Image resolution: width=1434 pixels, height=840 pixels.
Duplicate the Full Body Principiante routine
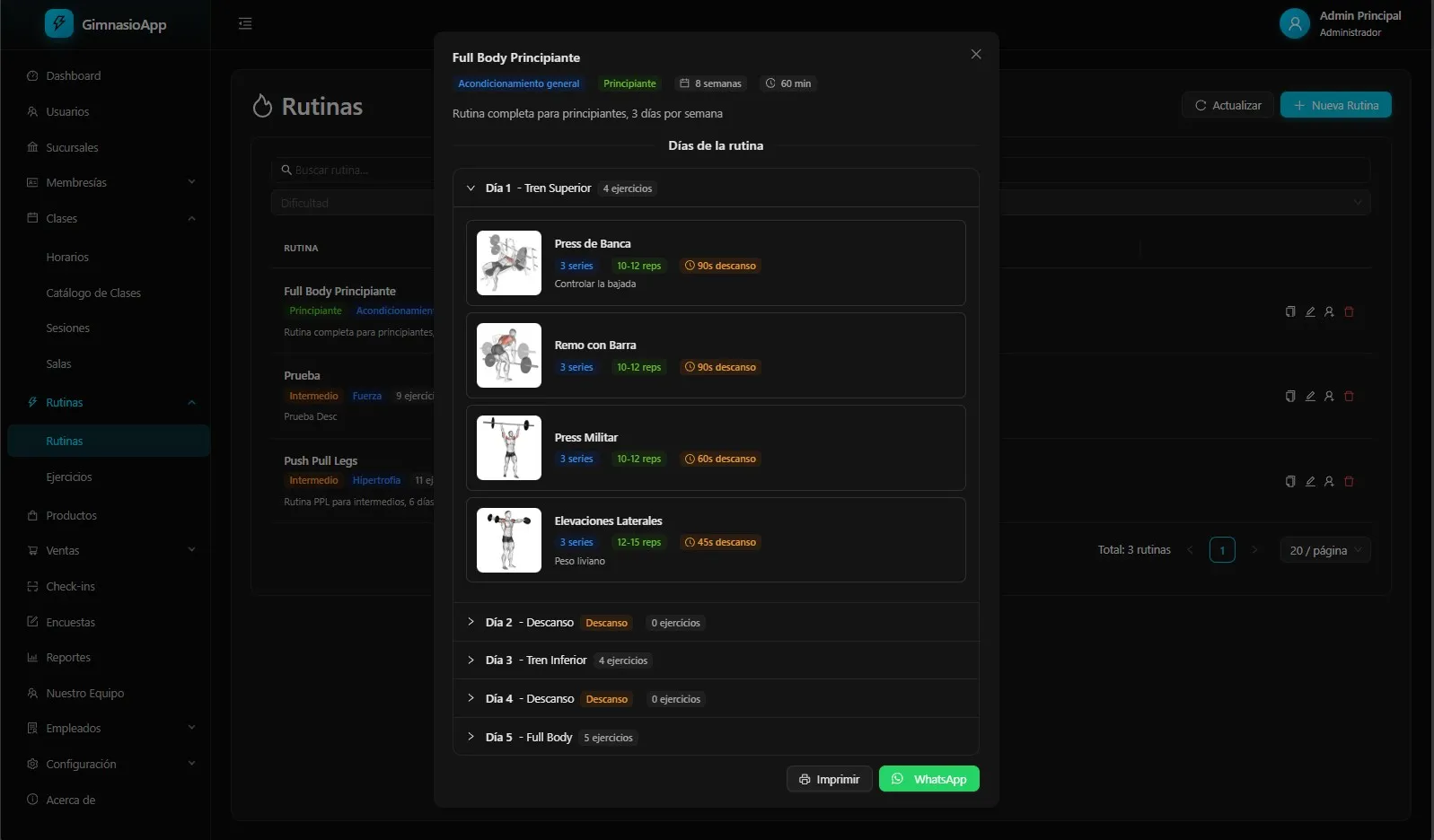[1290, 312]
